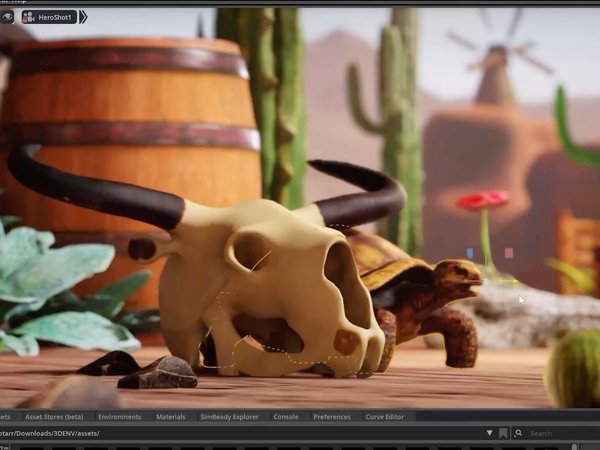The height and width of the screenshot is (450, 600).
Task: Toggle the viewport eye visibility icon
Action: pyautogui.click(x=9, y=17)
